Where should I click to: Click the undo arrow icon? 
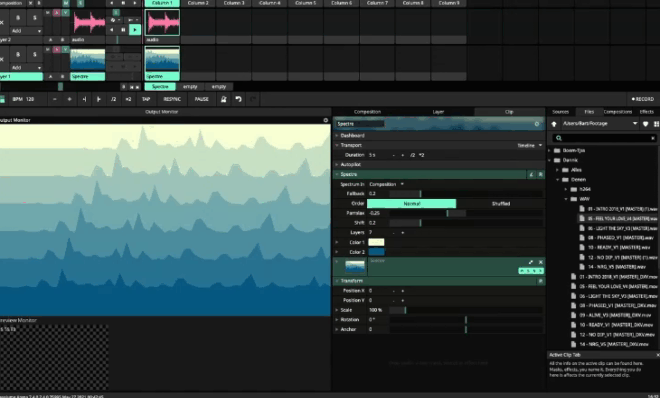tap(238, 99)
